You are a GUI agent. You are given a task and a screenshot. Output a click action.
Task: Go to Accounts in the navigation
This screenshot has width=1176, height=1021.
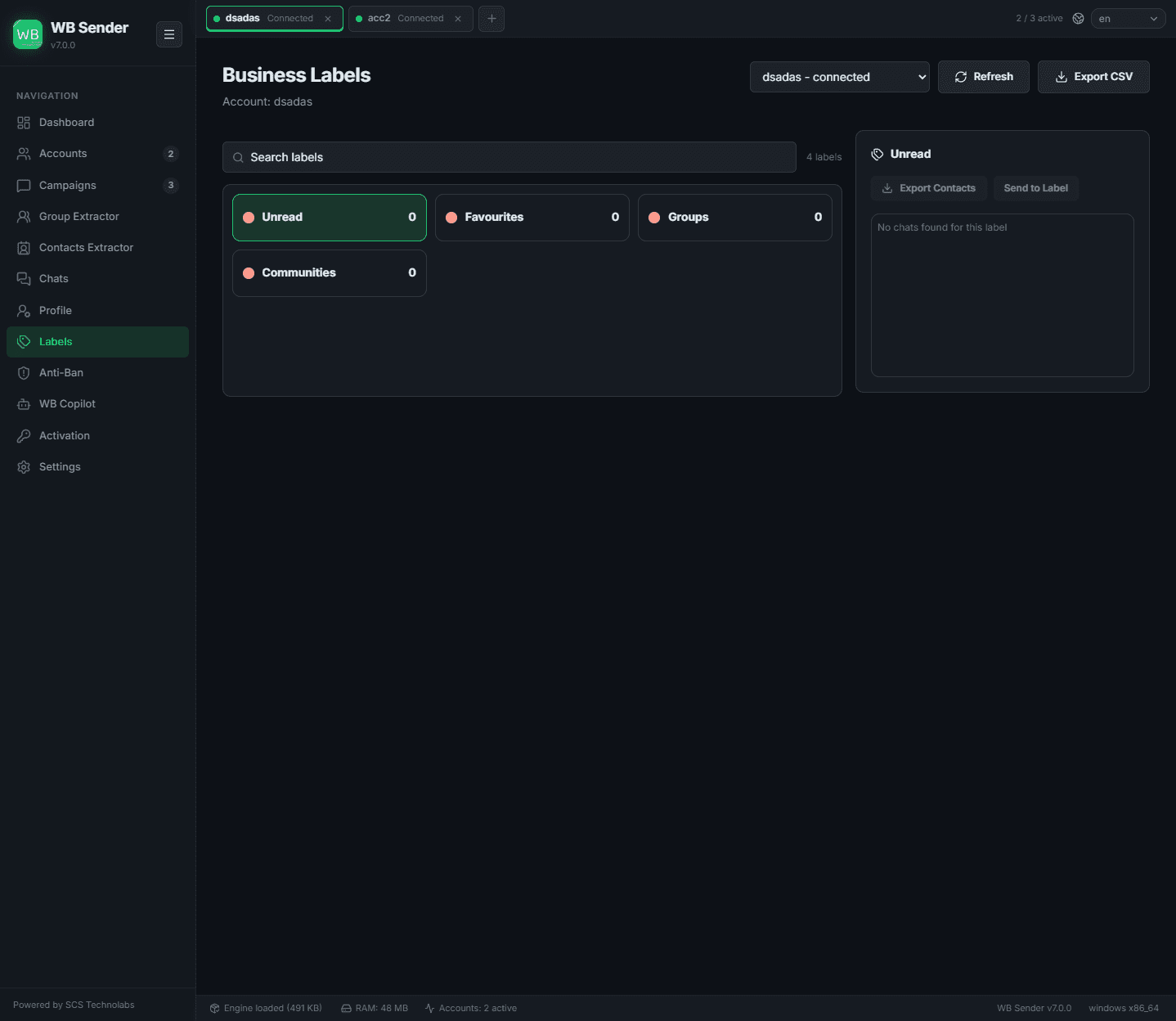[97, 154]
